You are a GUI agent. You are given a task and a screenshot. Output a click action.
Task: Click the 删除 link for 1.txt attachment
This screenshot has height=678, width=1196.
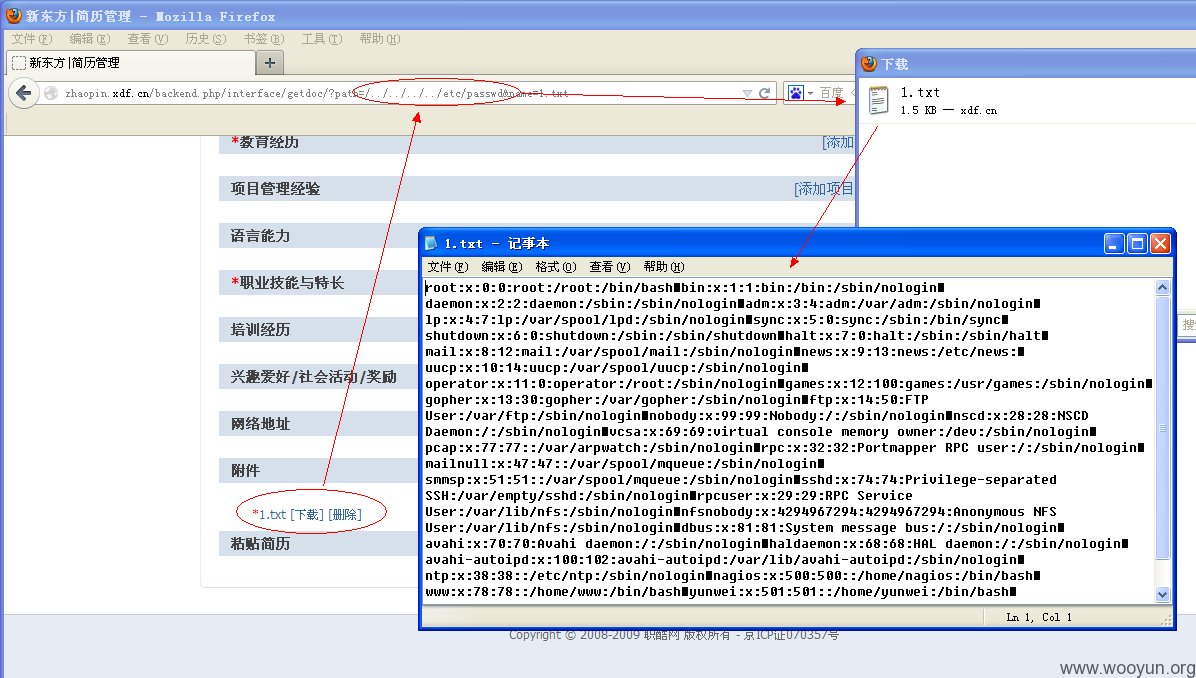tap(346, 515)
